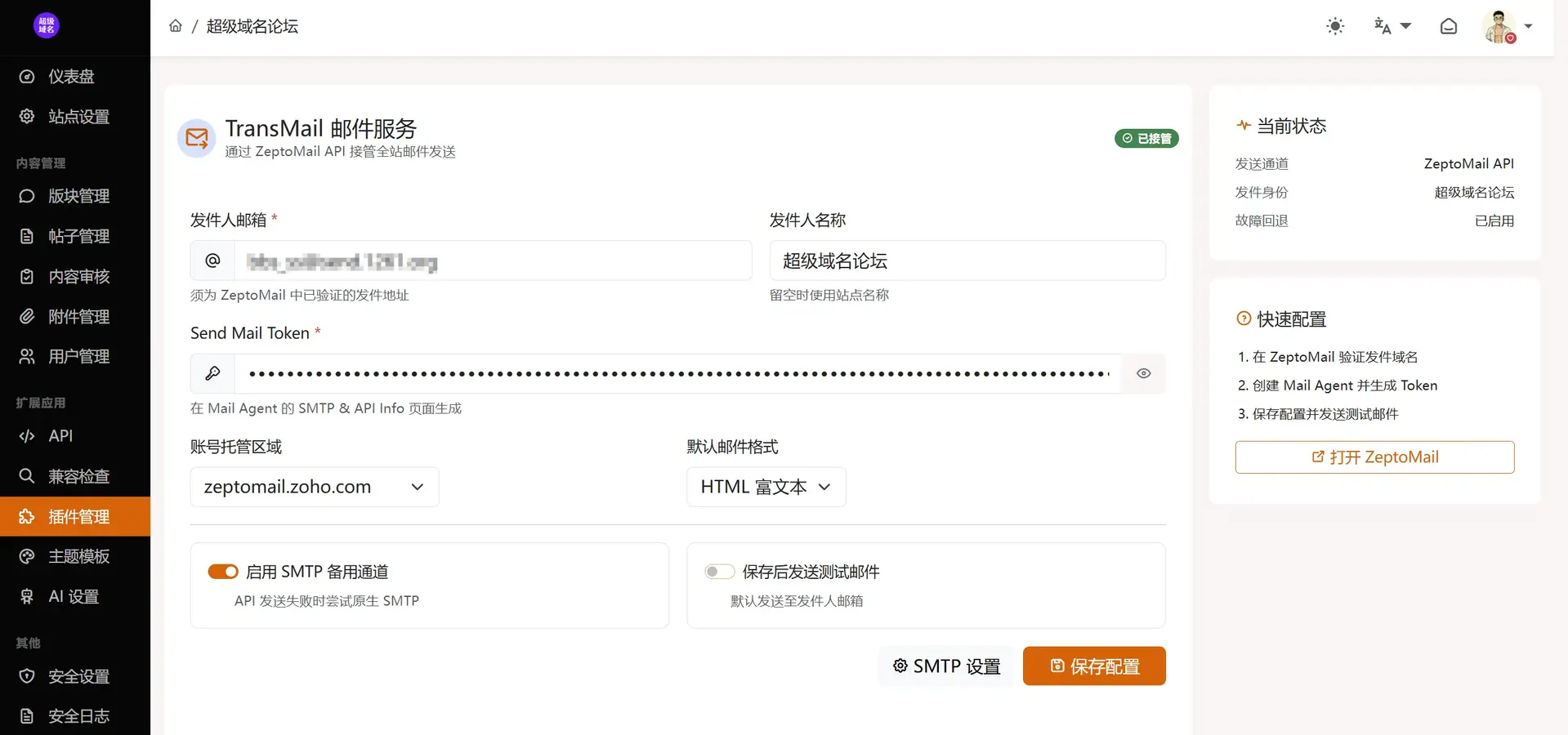The height and width of the screenshot is (735, 1568).
Task: Open 主题模板 in sidebar
Action: point(75,556)
